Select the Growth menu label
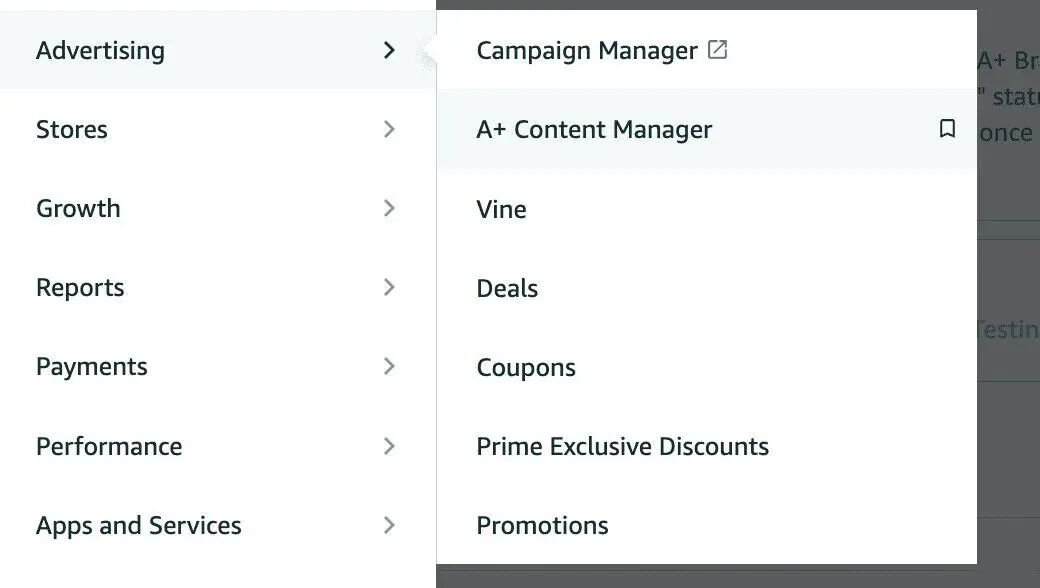This screenshot has height=588, width=1040. [x=78, y=208]
